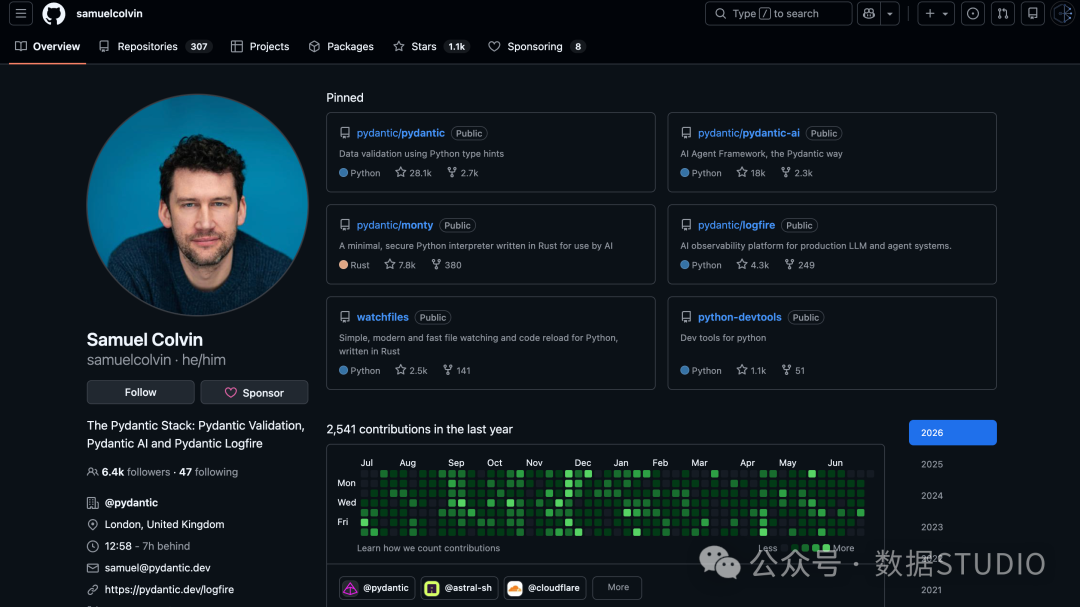
Task: Click the Rust language dot on pydantic/monty
Action: 343,265
